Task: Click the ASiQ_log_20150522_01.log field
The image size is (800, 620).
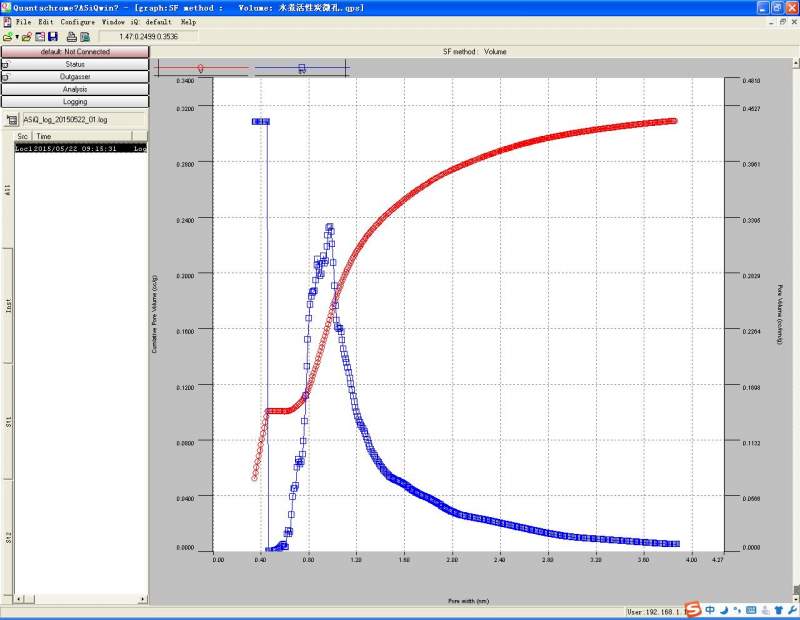Action: [84, 120]
